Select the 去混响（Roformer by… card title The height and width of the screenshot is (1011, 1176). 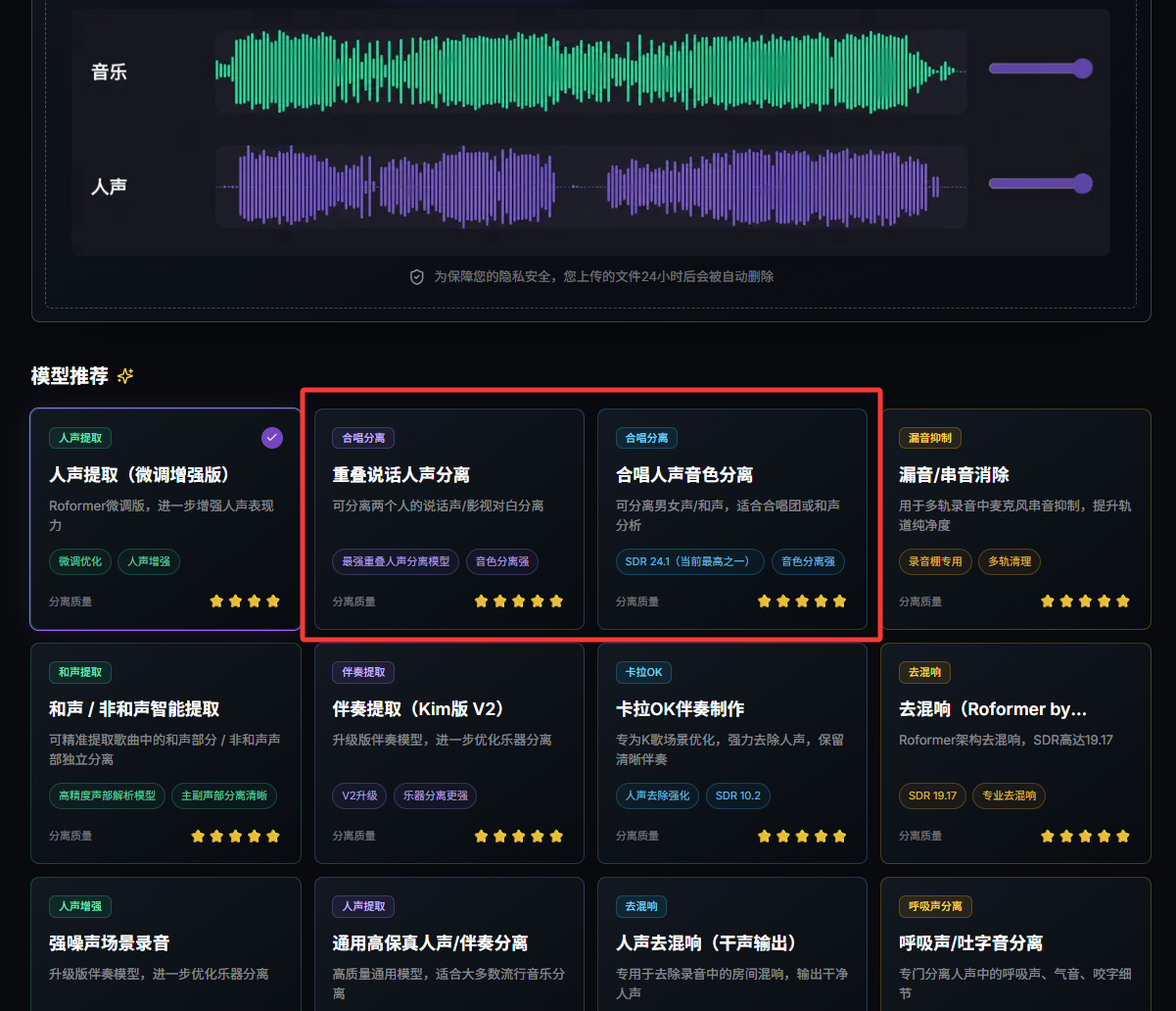(x=993, y=708)
